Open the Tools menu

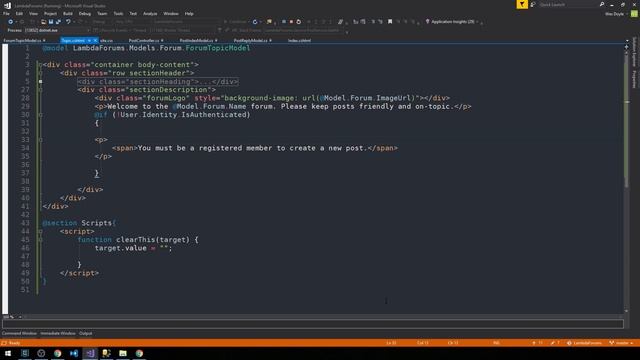coord(118,13)
